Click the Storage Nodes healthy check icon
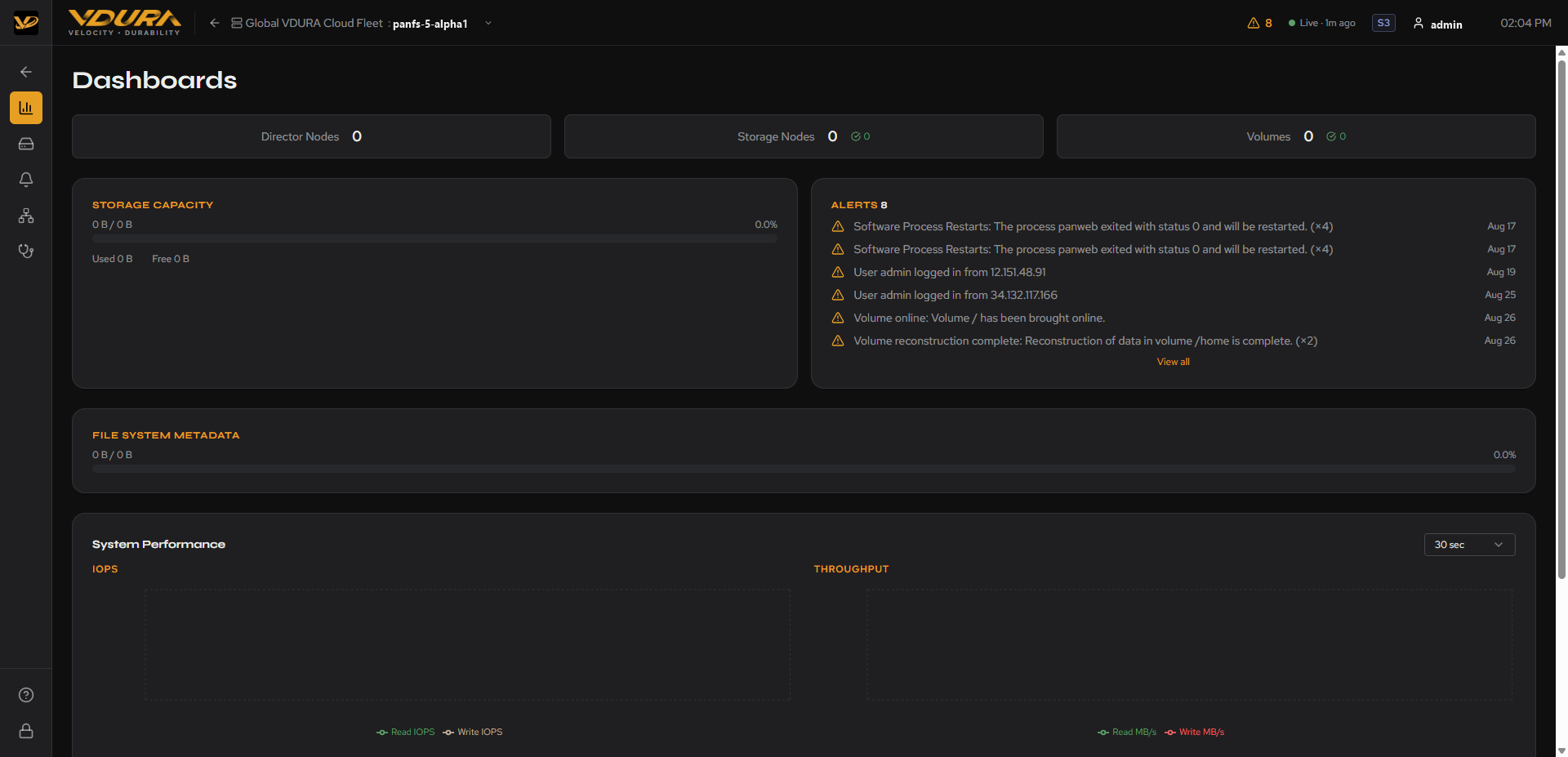This screenshot has width=1568, height=757. pyautogui.click(x=856, y=136)
